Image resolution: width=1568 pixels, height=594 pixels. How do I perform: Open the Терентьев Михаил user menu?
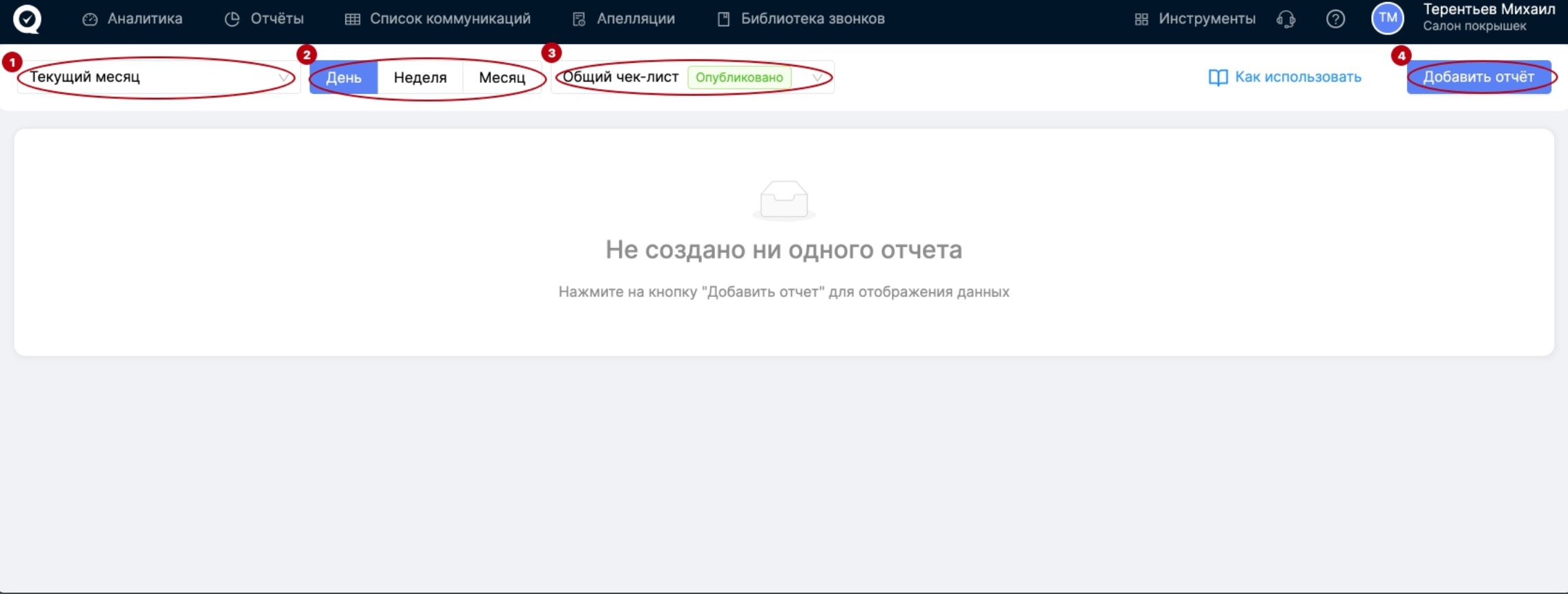tap(1488, 18)
